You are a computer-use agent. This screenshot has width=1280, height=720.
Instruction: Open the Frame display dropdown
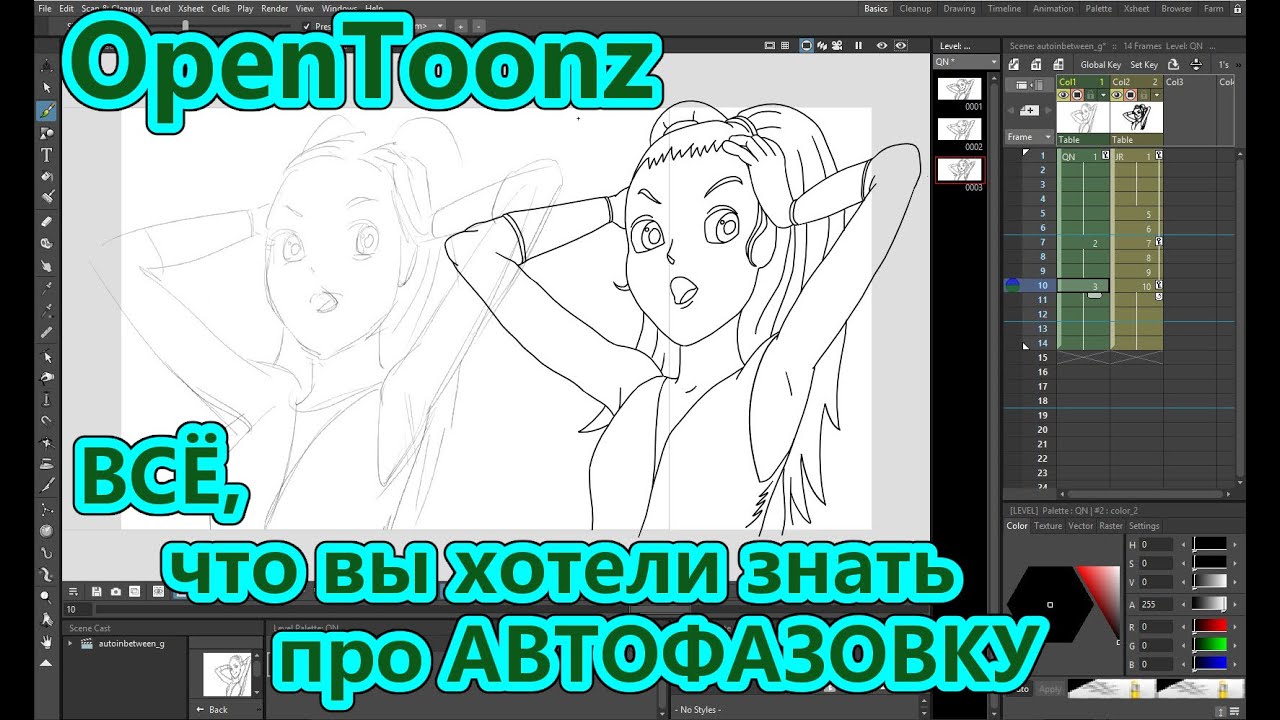[1030, 137]
